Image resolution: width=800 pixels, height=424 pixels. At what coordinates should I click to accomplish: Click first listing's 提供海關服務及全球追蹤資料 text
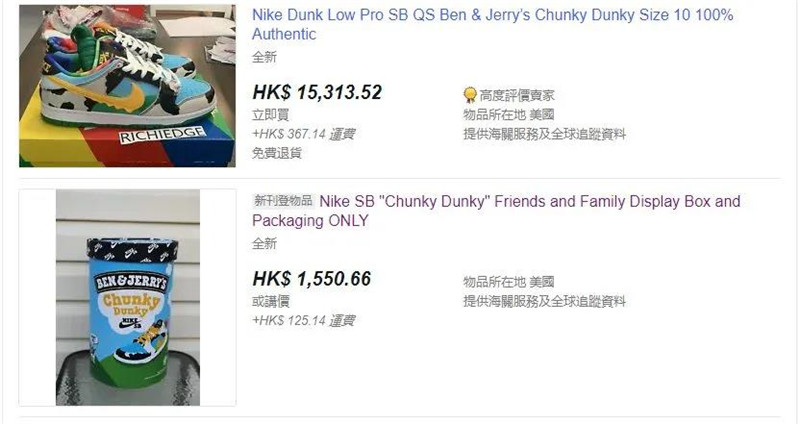point(544,134)
